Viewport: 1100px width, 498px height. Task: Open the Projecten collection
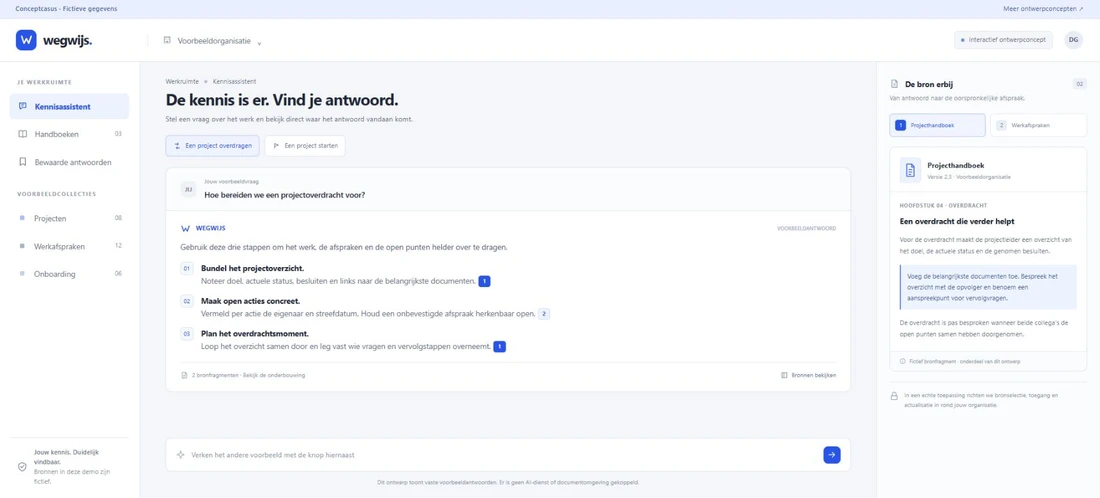[x=69, y=218]
